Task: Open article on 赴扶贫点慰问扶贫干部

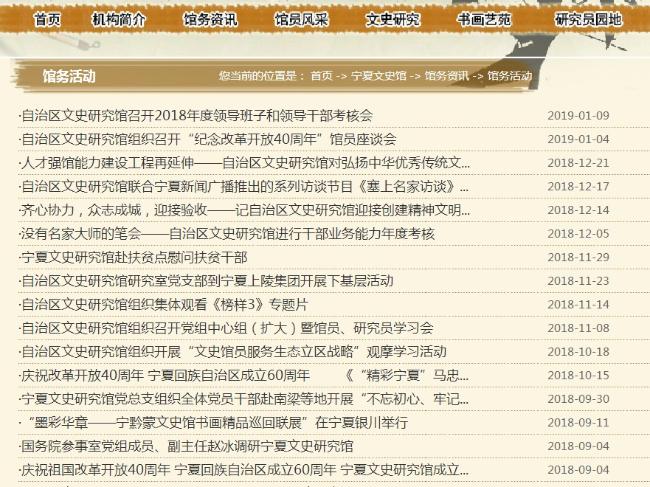Action: (133, 257)
